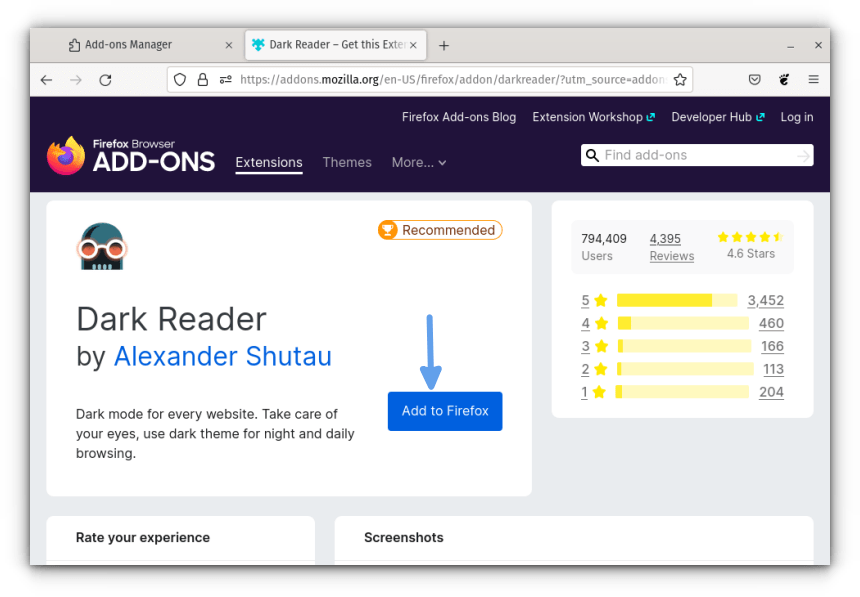Reload the Dark Reader page
Viewport: 860px width, 597px height.
(105, 79)
